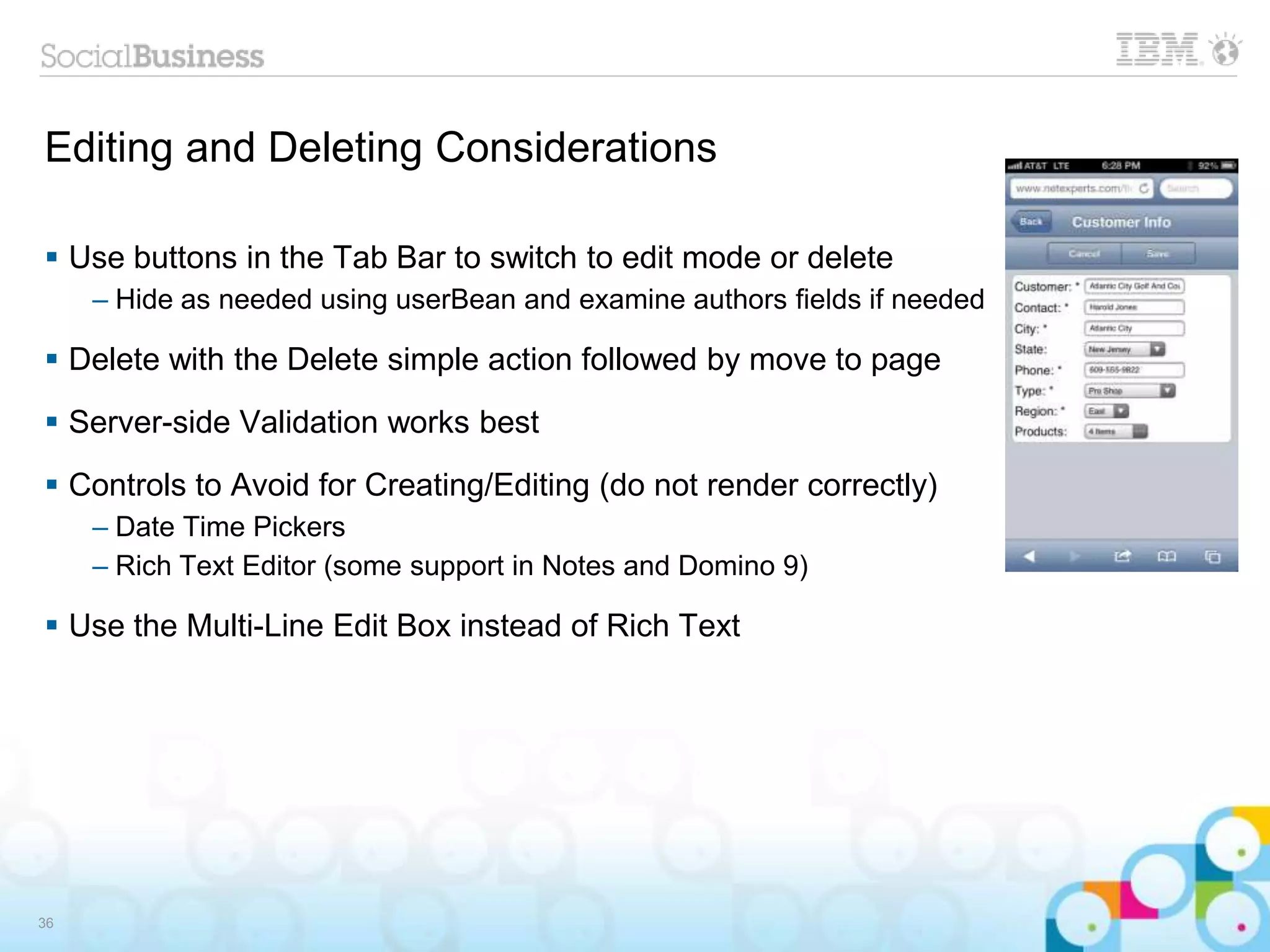Click the SocialBusiness logo text
The height and width of the screenshot is (952, 1270).
(153, 56)
